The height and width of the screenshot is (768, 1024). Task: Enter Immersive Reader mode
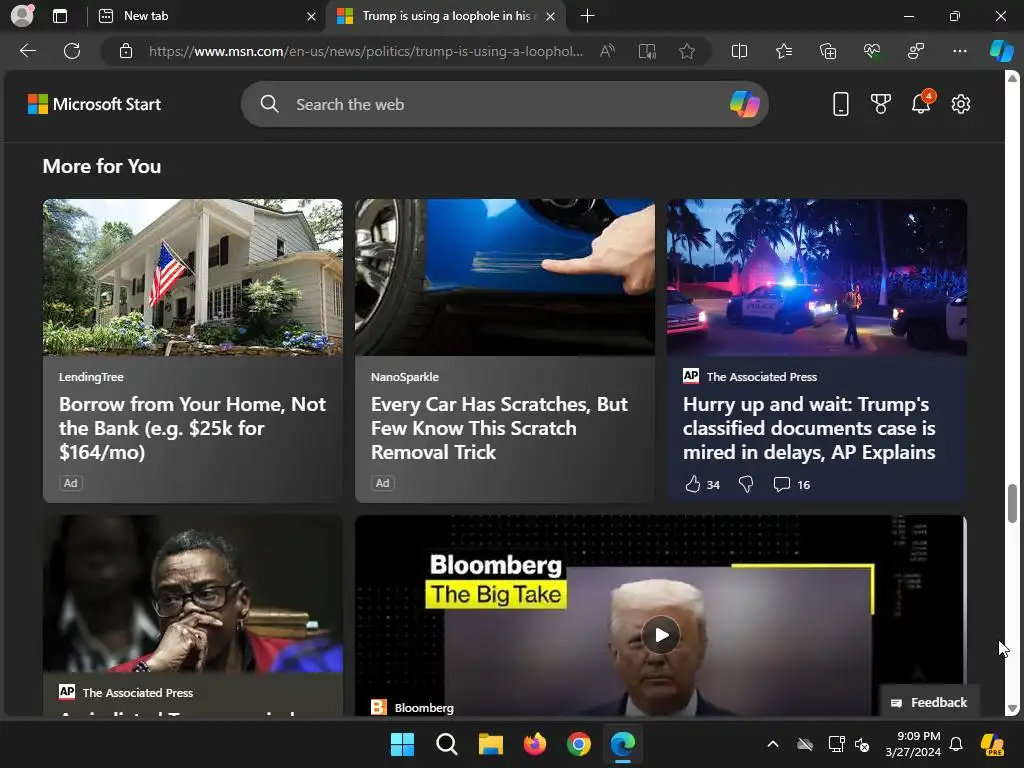coord(647,51)
